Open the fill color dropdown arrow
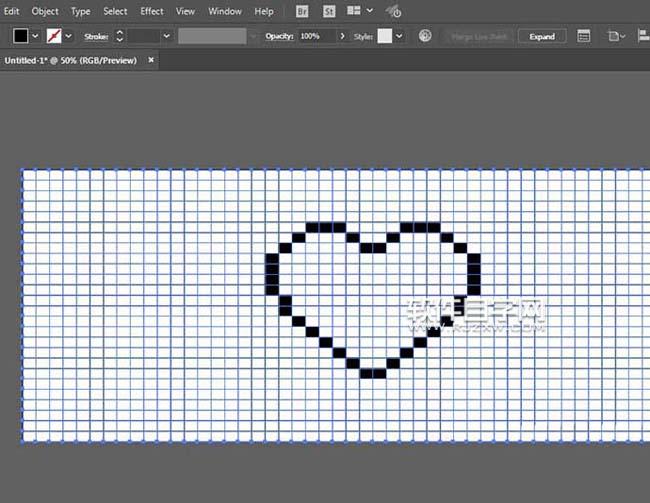 36,36
